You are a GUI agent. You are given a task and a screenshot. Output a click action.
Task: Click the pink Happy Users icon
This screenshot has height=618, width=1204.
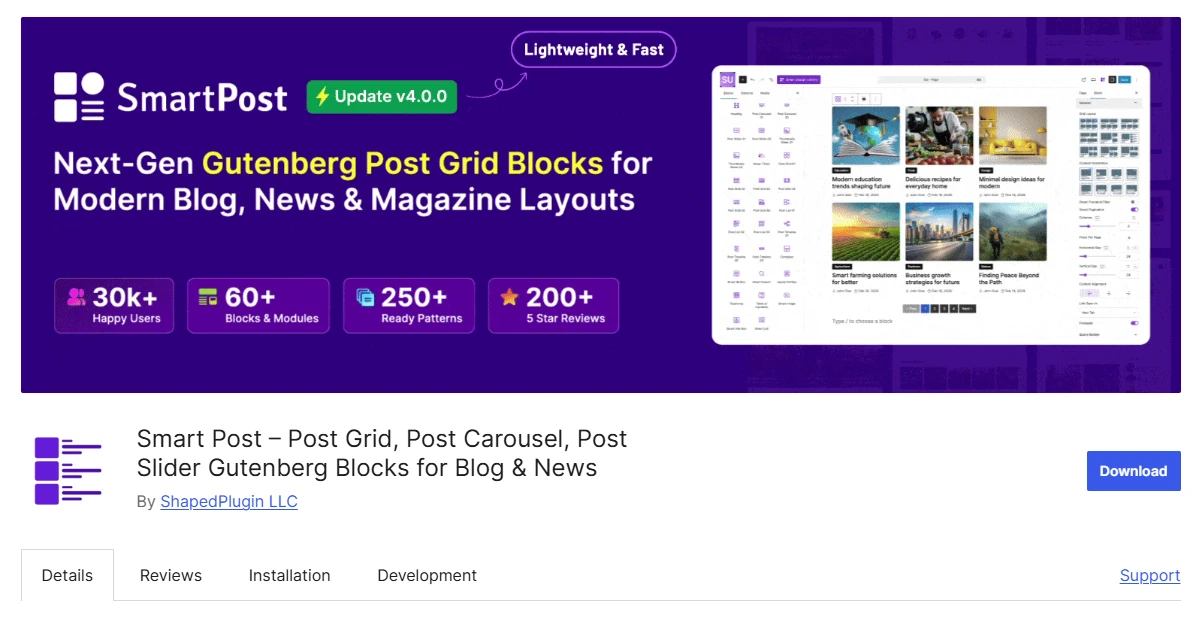point(77,297)
